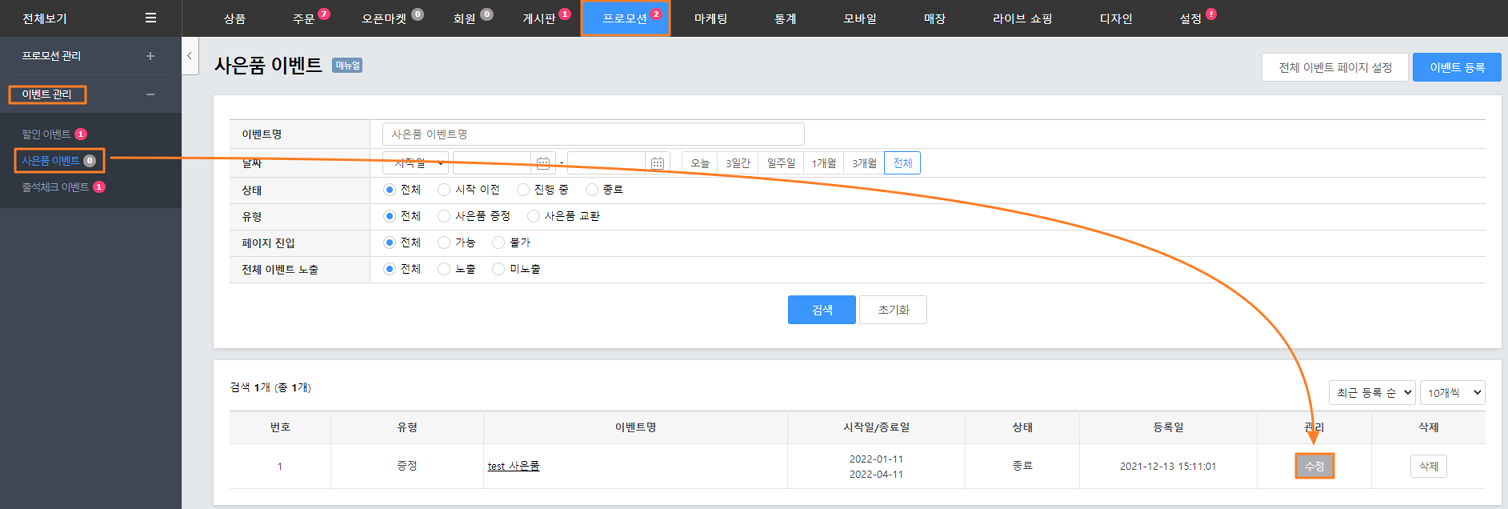
Task: Click 전체 이벤트 페이지 설정 button
Action: coord(1335,67)
